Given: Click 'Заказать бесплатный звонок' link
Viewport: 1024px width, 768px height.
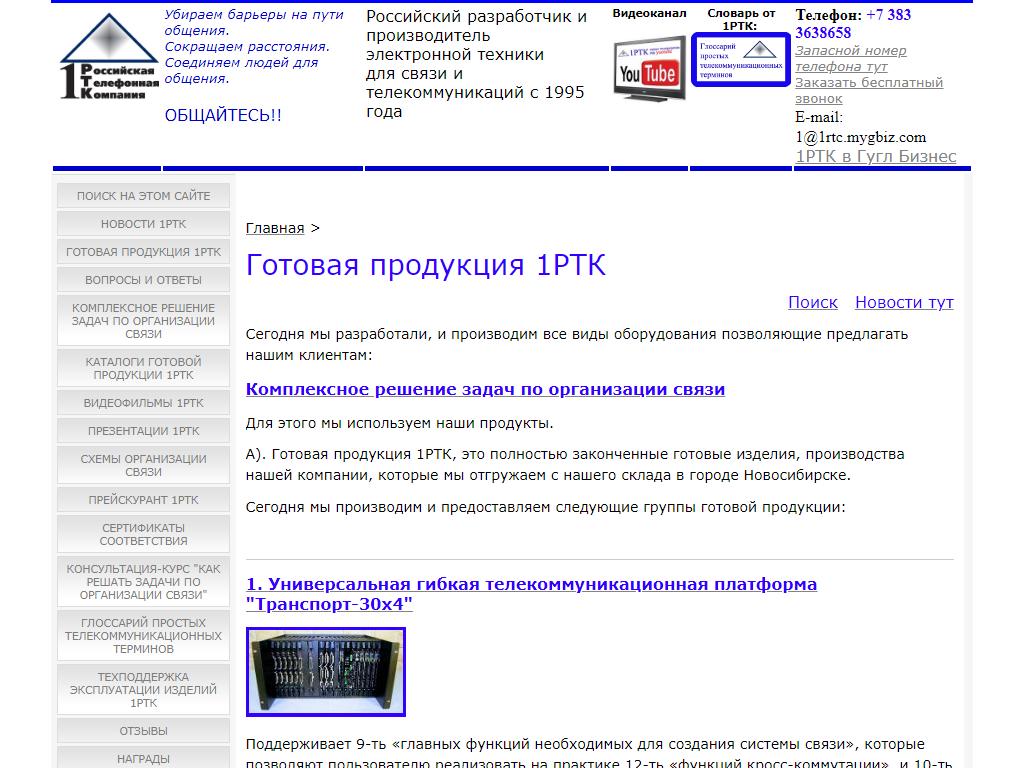Looking at the screenshot, I should pyautogui.click(x=868, y=90).
